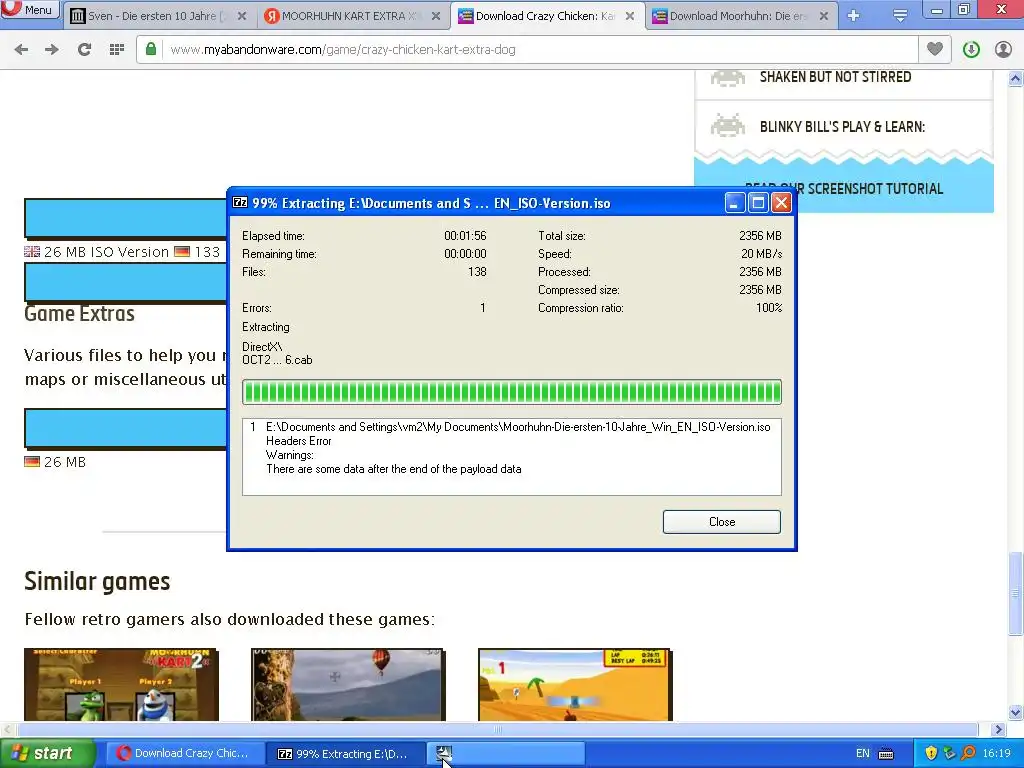1024x768 pixels.
Task: Open the user account profile icon
Action: click(1003, 49)
